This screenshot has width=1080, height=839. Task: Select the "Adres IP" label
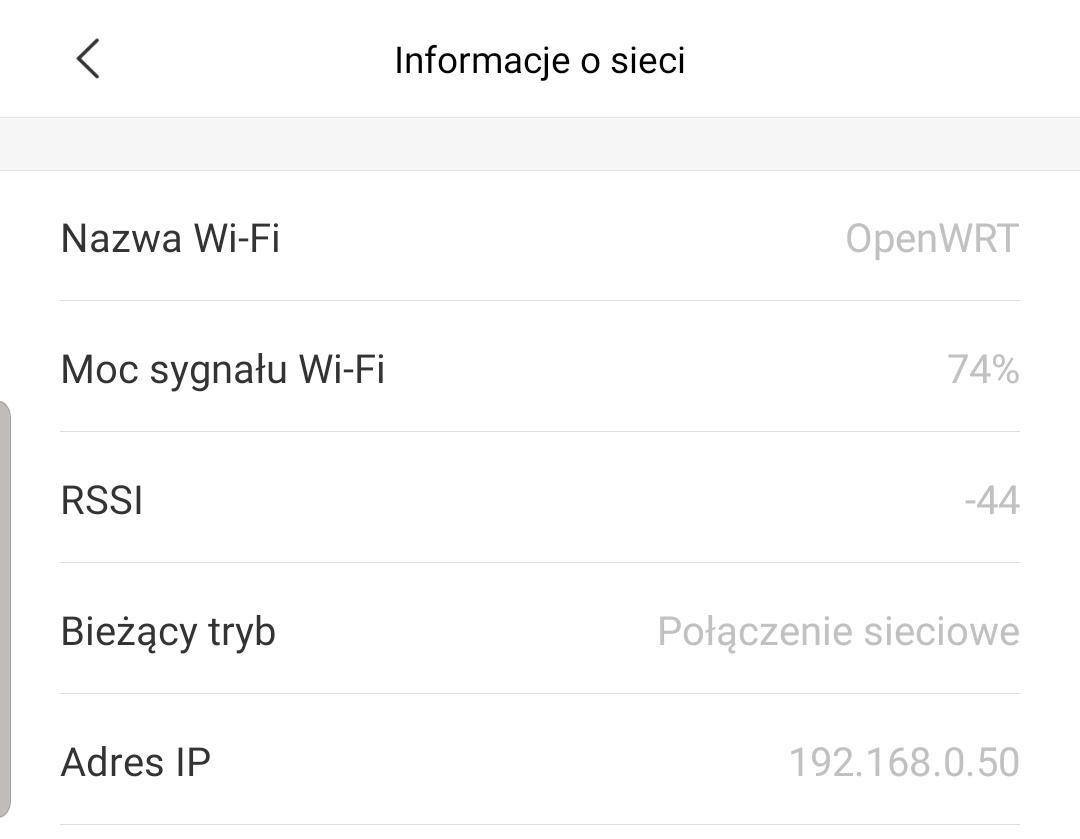tap(136, 762)
